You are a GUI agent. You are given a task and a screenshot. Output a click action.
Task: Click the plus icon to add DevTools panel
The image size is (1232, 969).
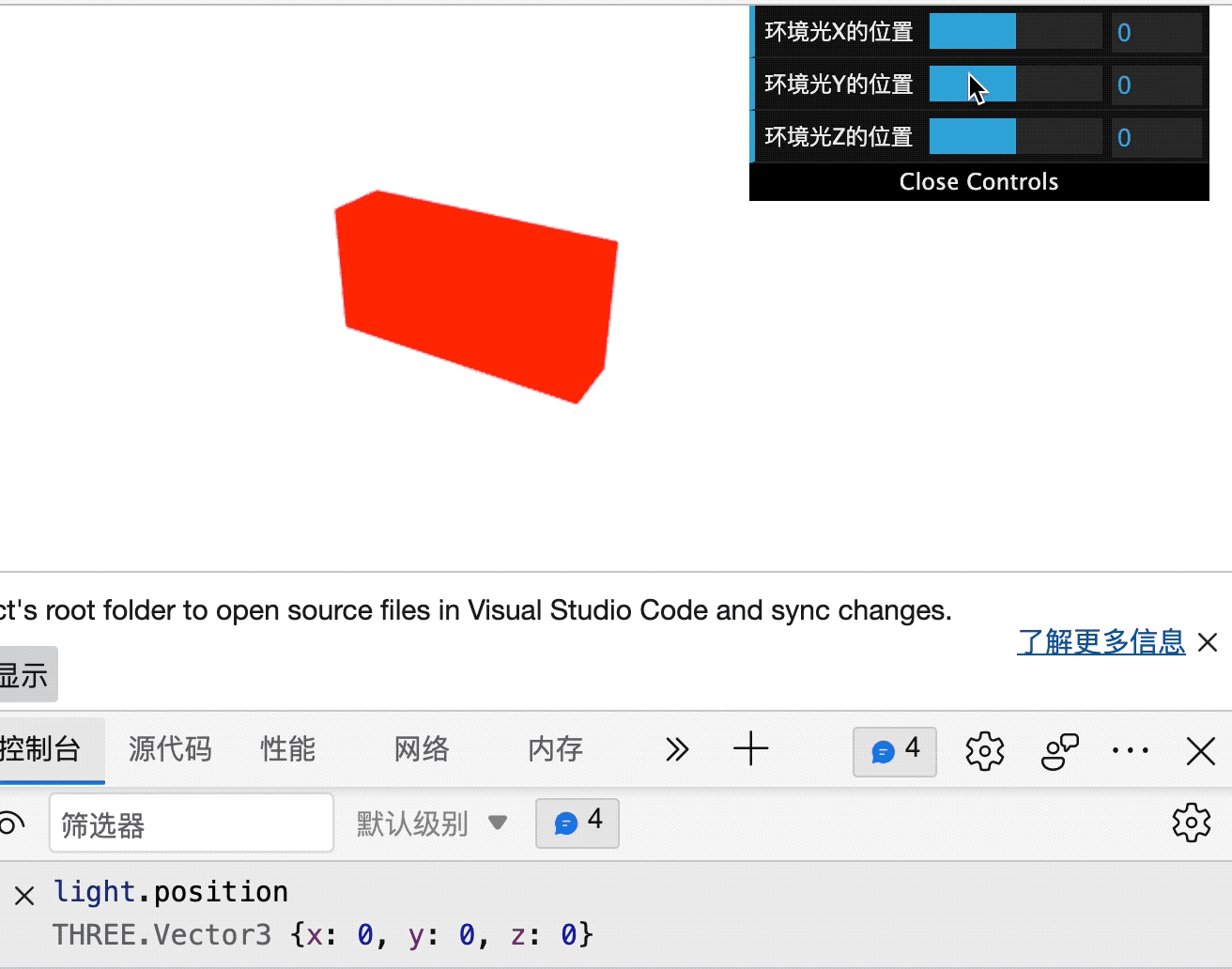coord(750,749)
